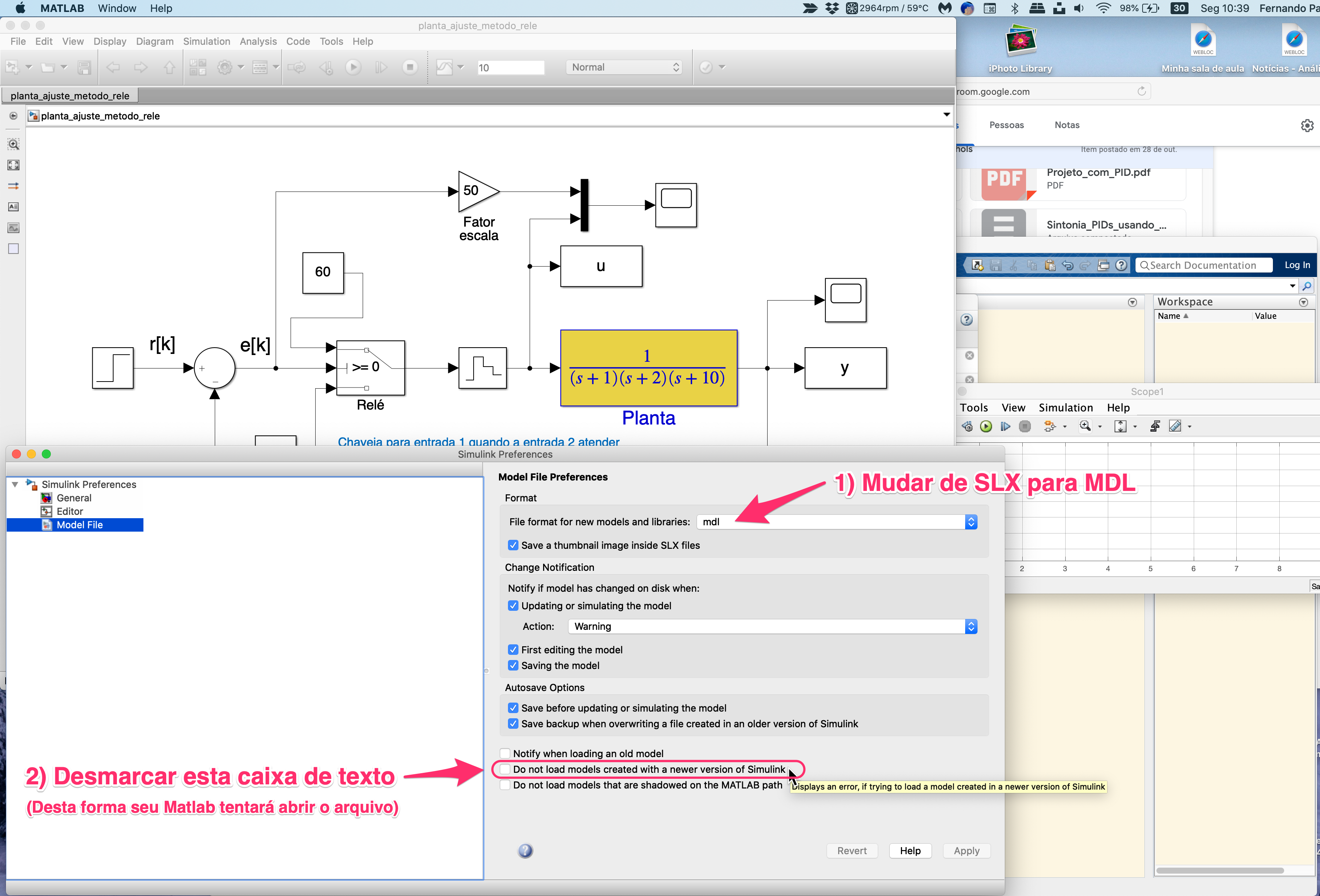The height and width of the screenshot is (896, 1320).
Task: Enable Do not load models shadowed on MATLAB path
Action: [505, 785]
